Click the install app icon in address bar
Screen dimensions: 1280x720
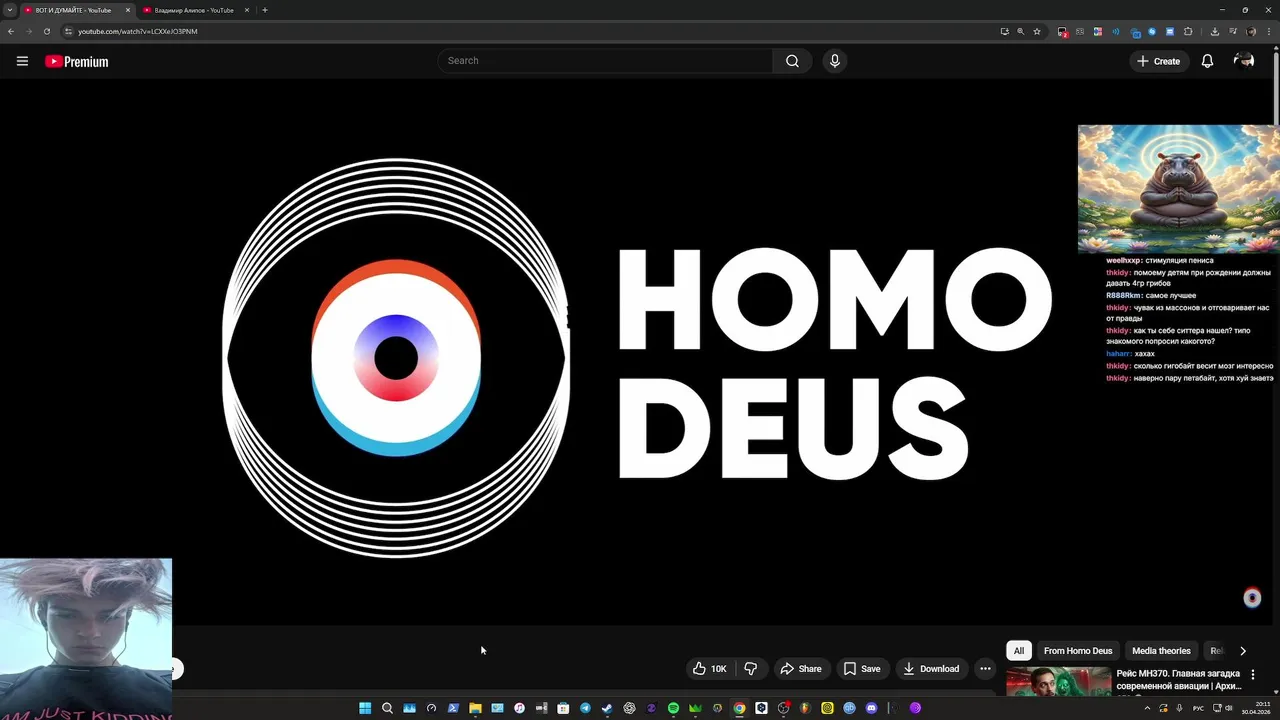pyautogui.click(x=1005, y=31)
